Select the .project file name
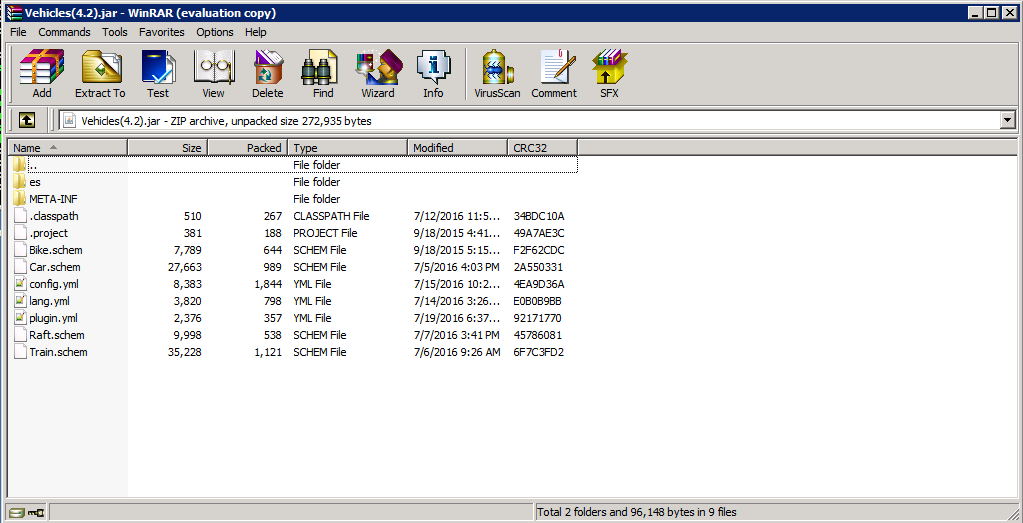Viewport: 1023px width, 523px height. (48, 233)
